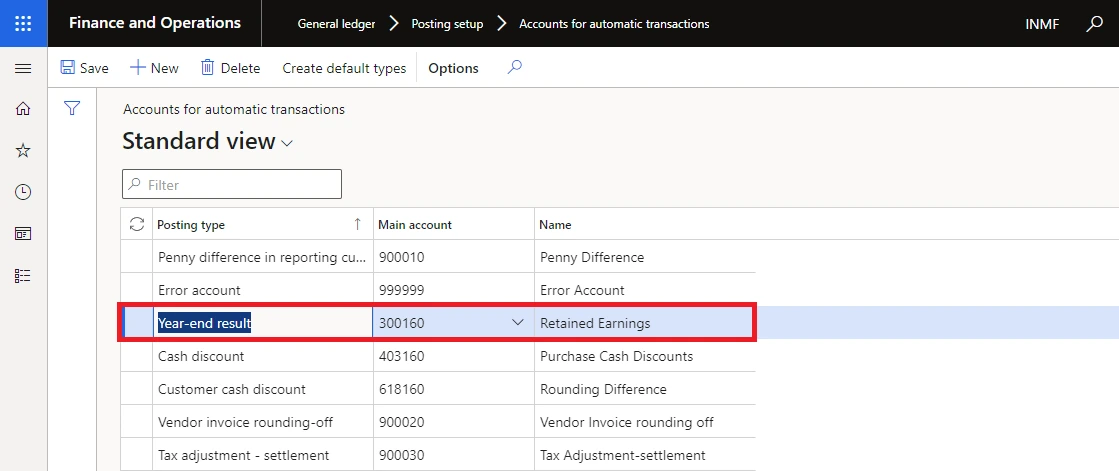Click Finance and Operations title
1119x471 pixels.
tap(155, 23)
